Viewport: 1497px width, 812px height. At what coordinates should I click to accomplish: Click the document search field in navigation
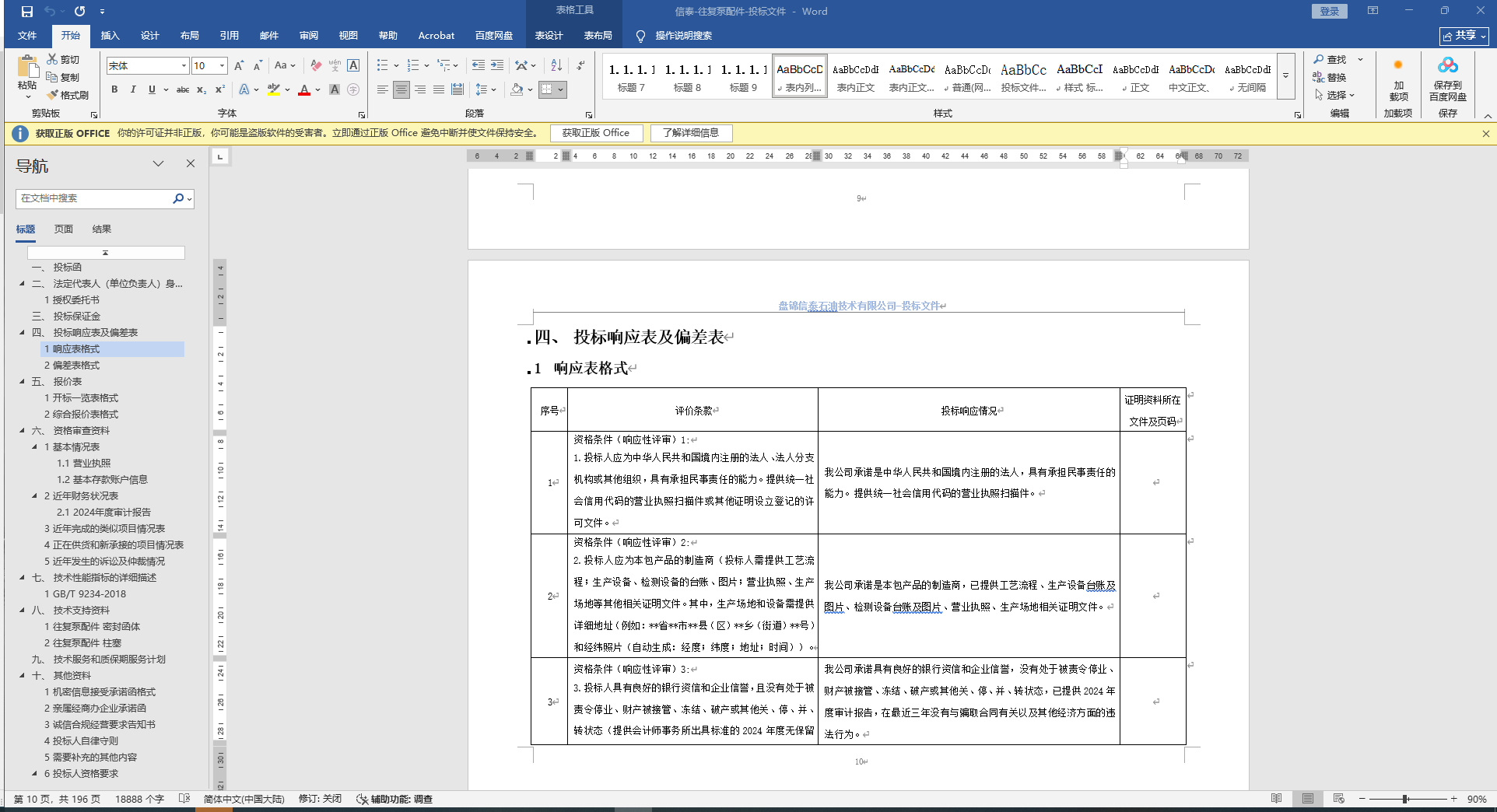click(x=93, y=198)
